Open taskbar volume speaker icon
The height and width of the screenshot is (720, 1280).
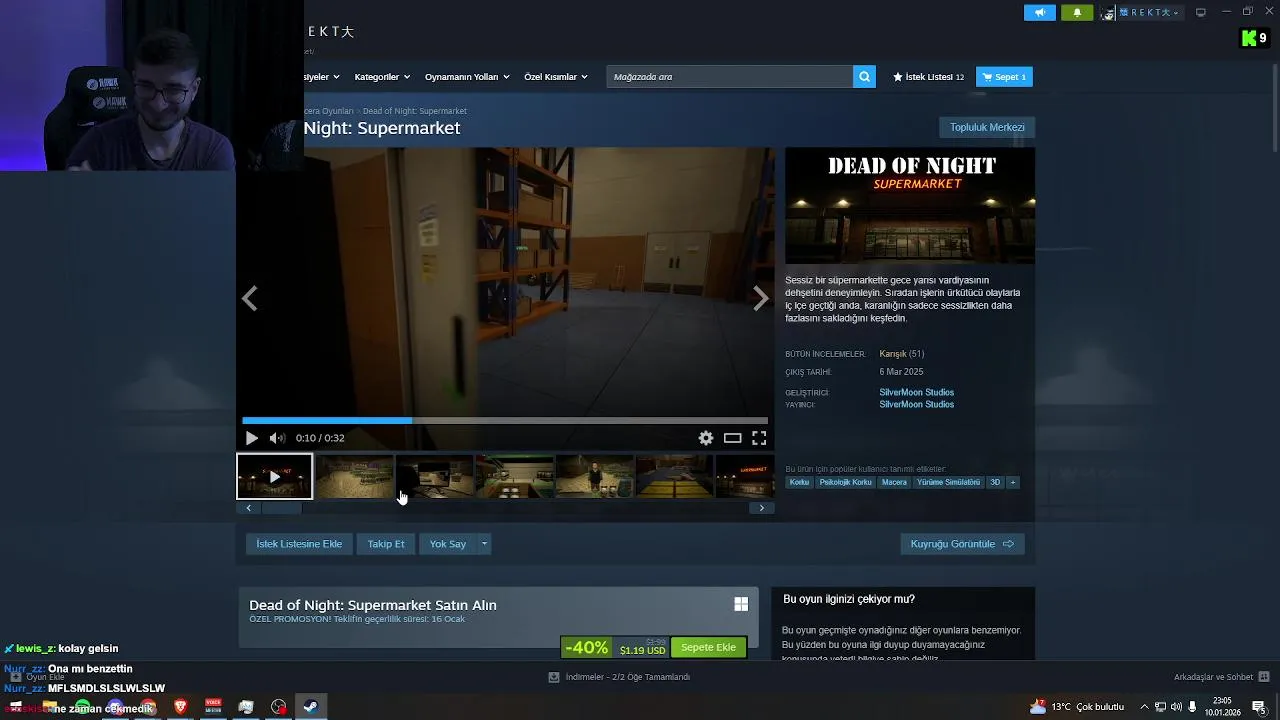[x=1177, y=707]
